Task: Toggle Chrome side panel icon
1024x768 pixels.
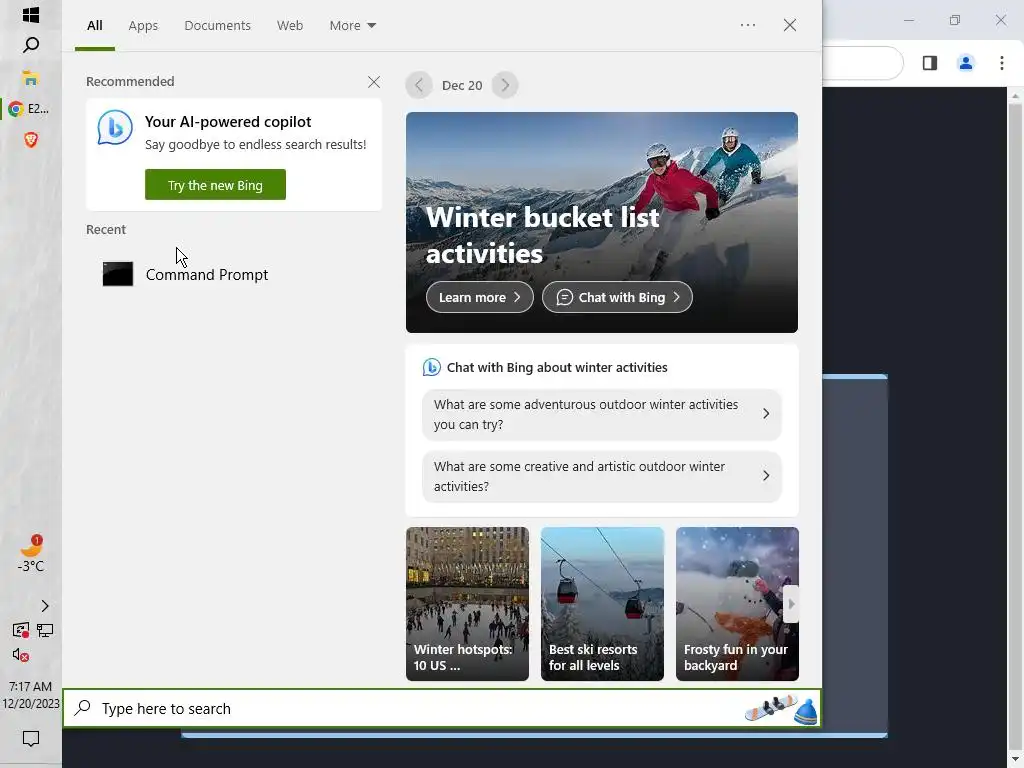Action: [930, 63]
